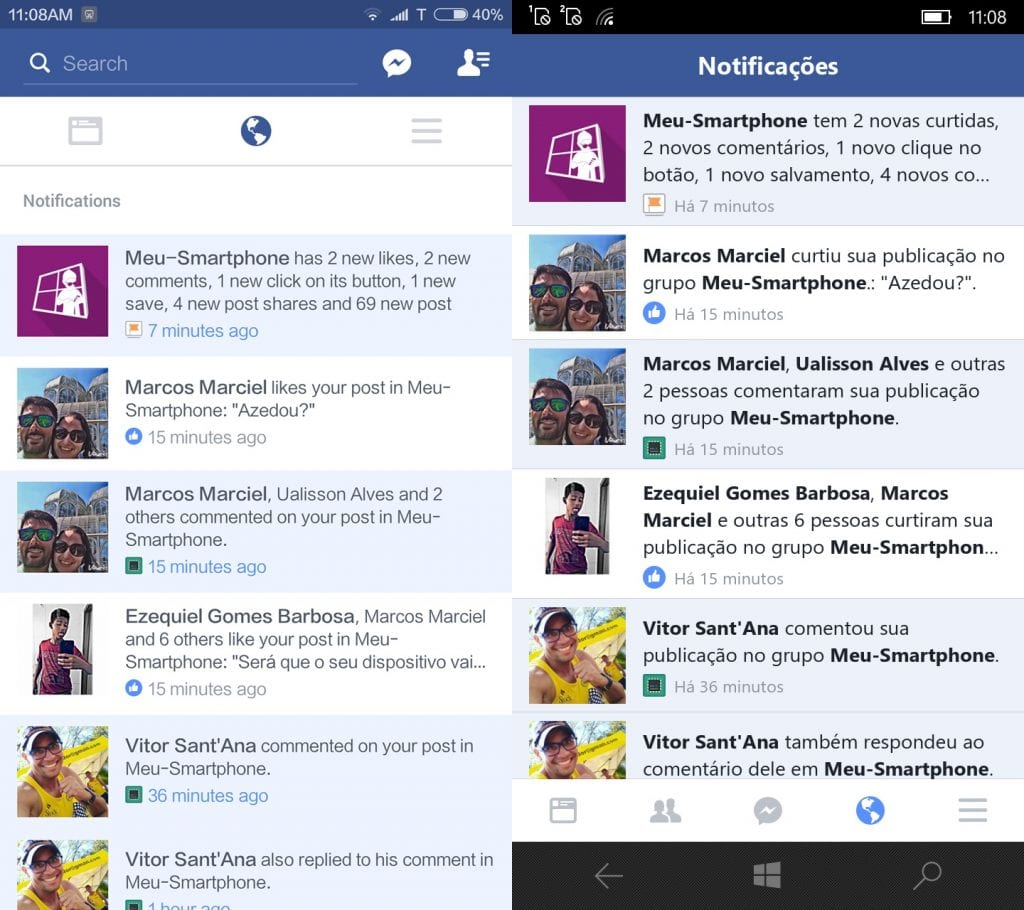This screenshot has height=910, width=1024.
Task: Open News Feed icon in Notificações bottom bar
Action: pos(563,811)
